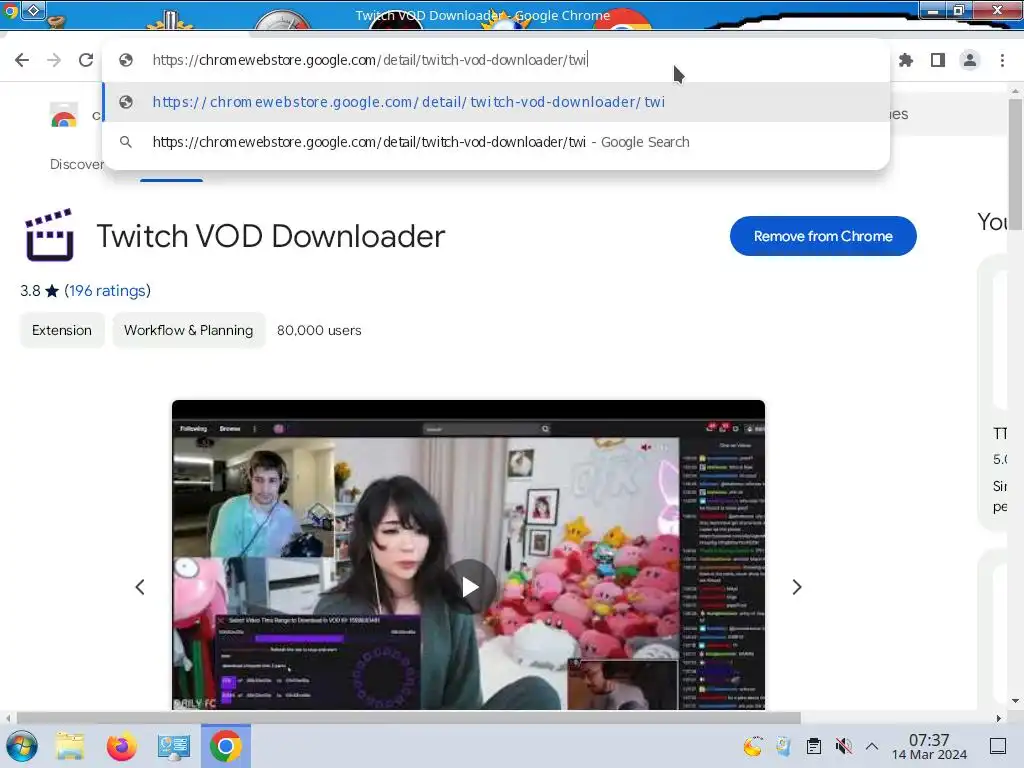Click the Twitch VOD Downloader clapperboard icon

50,235
